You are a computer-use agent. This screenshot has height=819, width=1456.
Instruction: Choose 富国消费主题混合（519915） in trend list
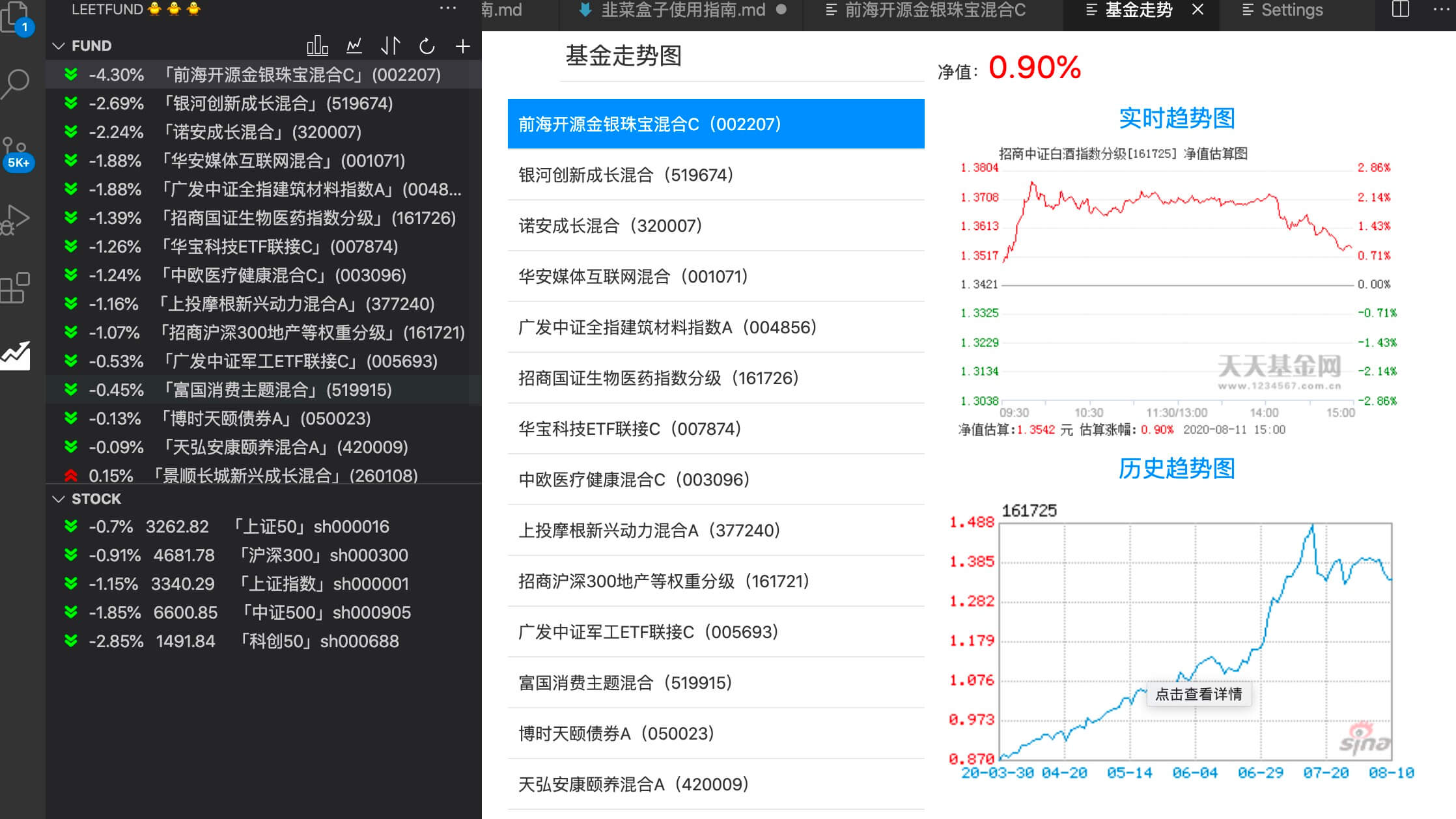point(716,683)
